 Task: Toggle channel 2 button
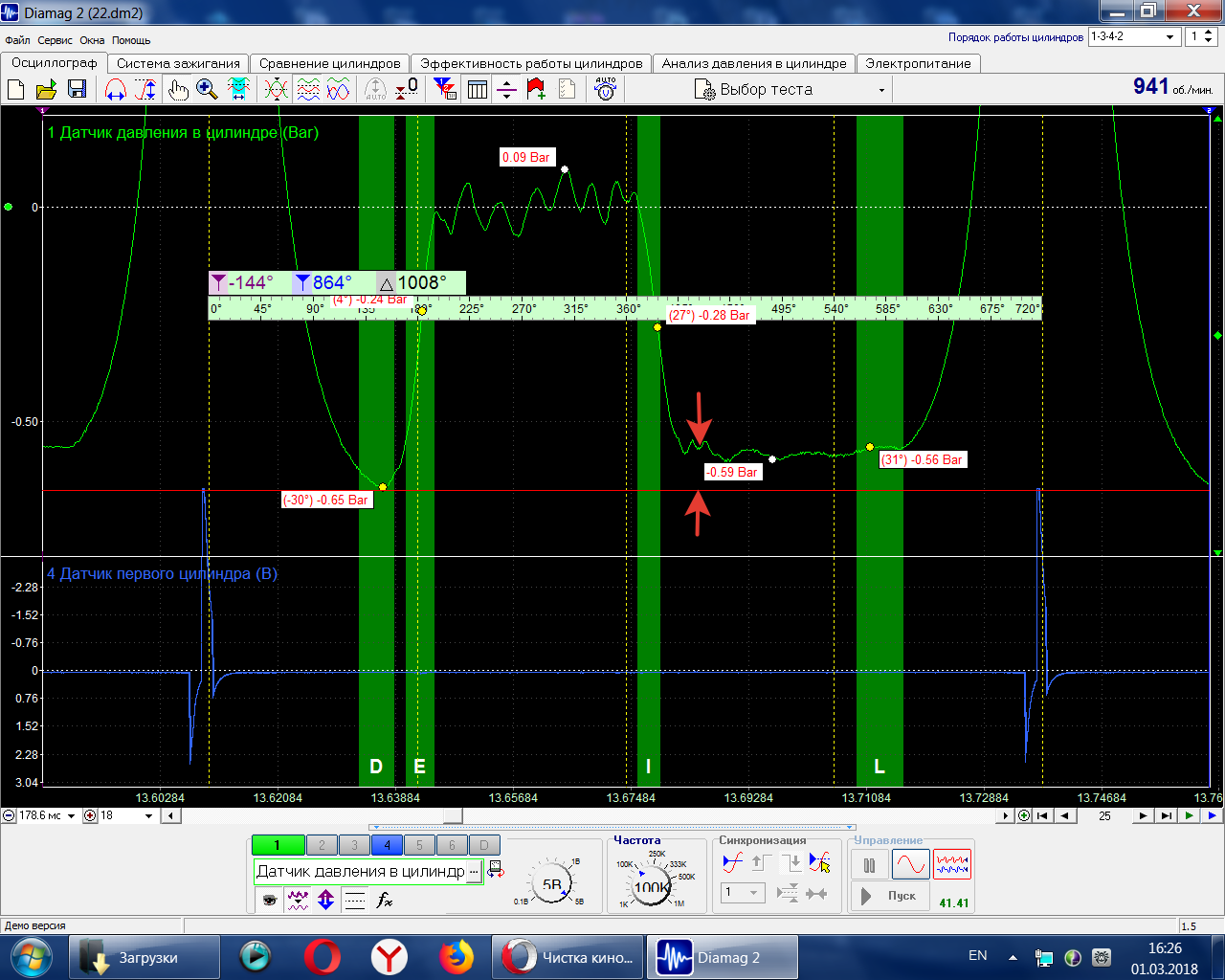322,845
